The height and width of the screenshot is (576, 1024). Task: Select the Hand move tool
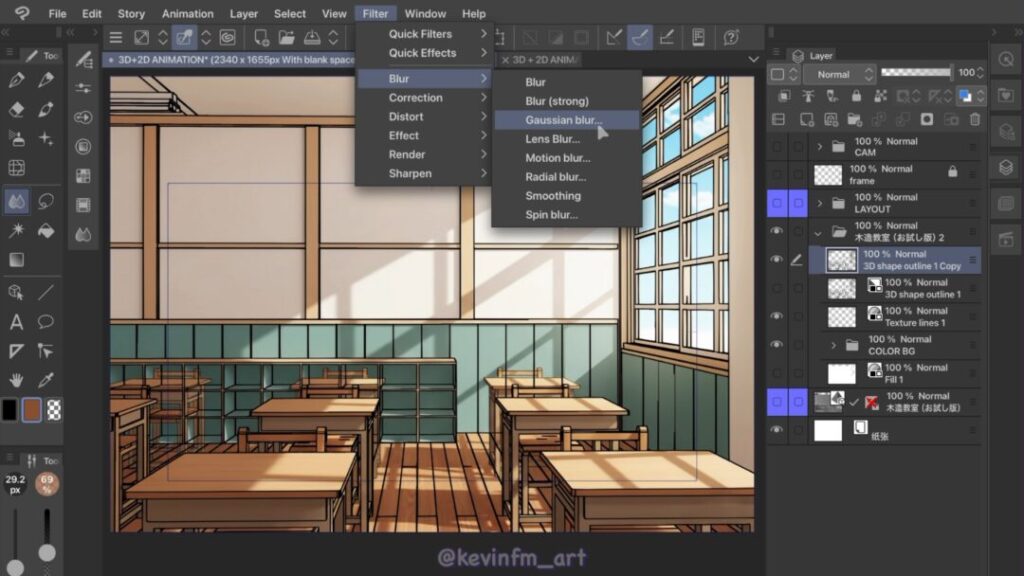(x=16, y=380)
